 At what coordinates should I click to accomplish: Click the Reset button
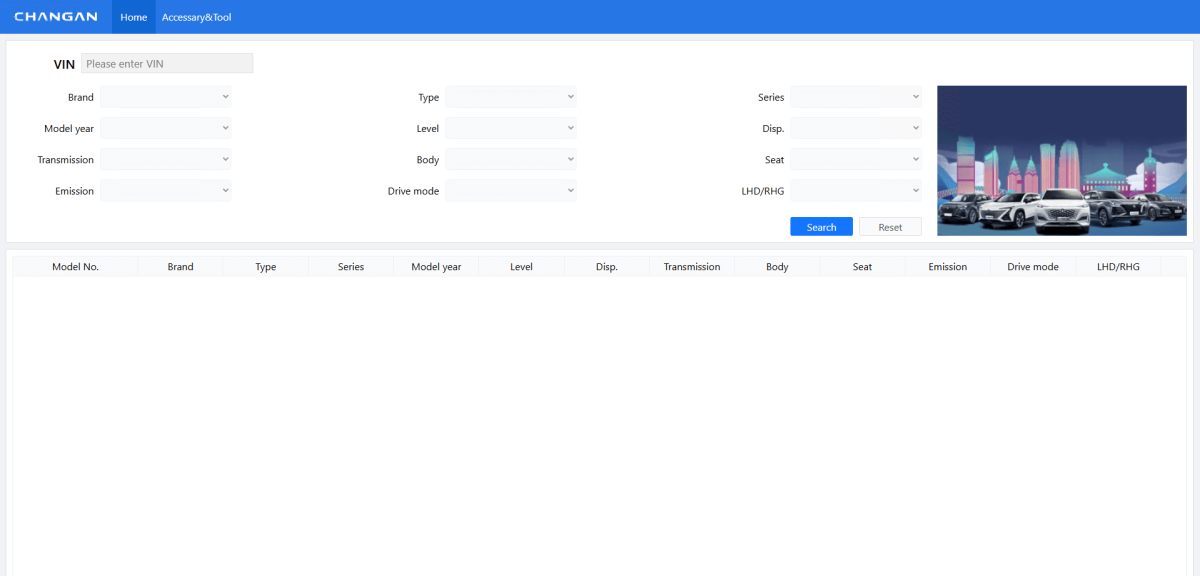[890, 227]
